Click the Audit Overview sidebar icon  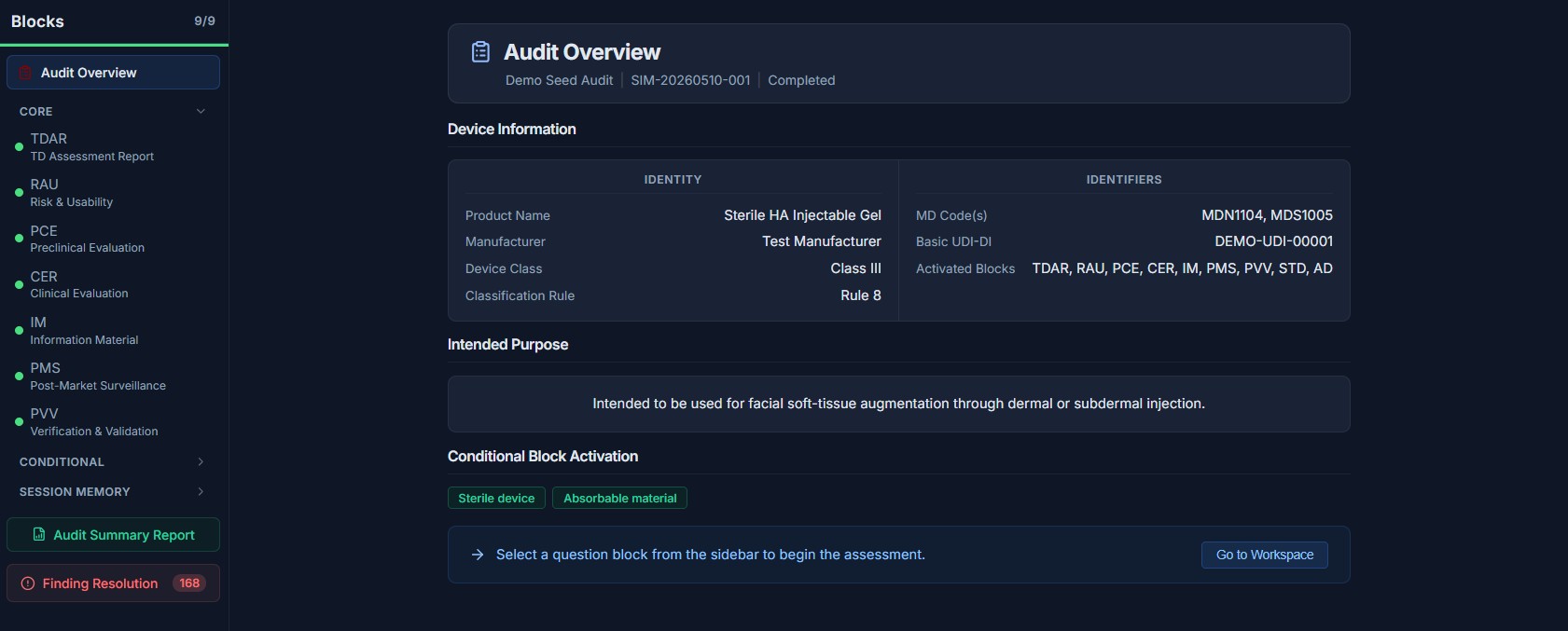tap(25, 73)
